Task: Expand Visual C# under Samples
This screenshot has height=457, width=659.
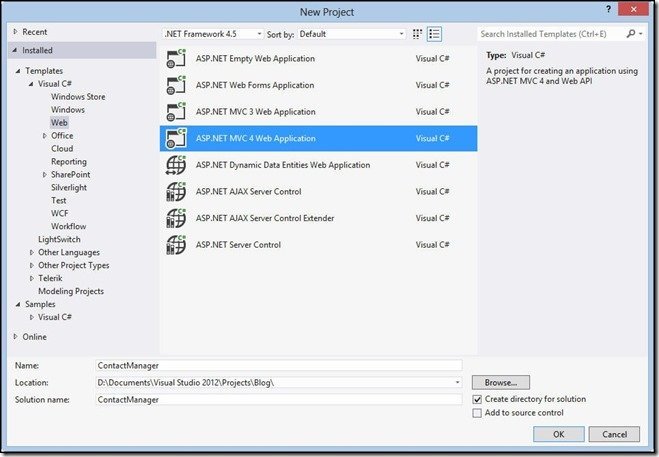Action: [x=32, y=317]
